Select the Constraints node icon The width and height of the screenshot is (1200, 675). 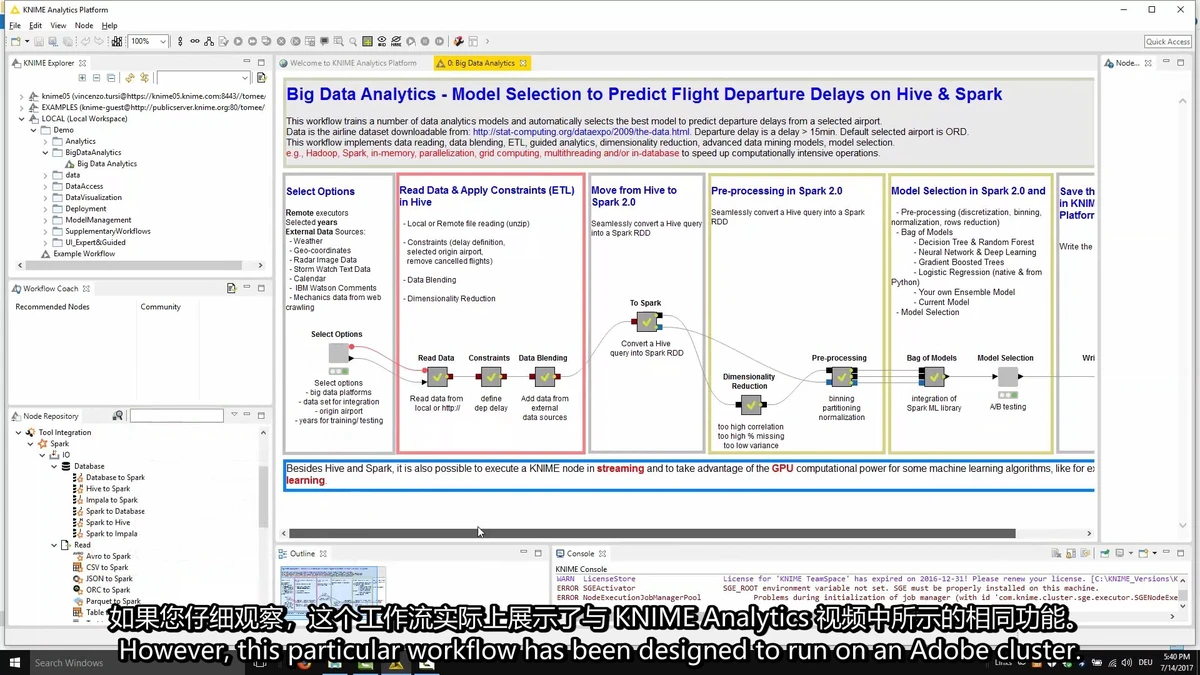point(491,377)
